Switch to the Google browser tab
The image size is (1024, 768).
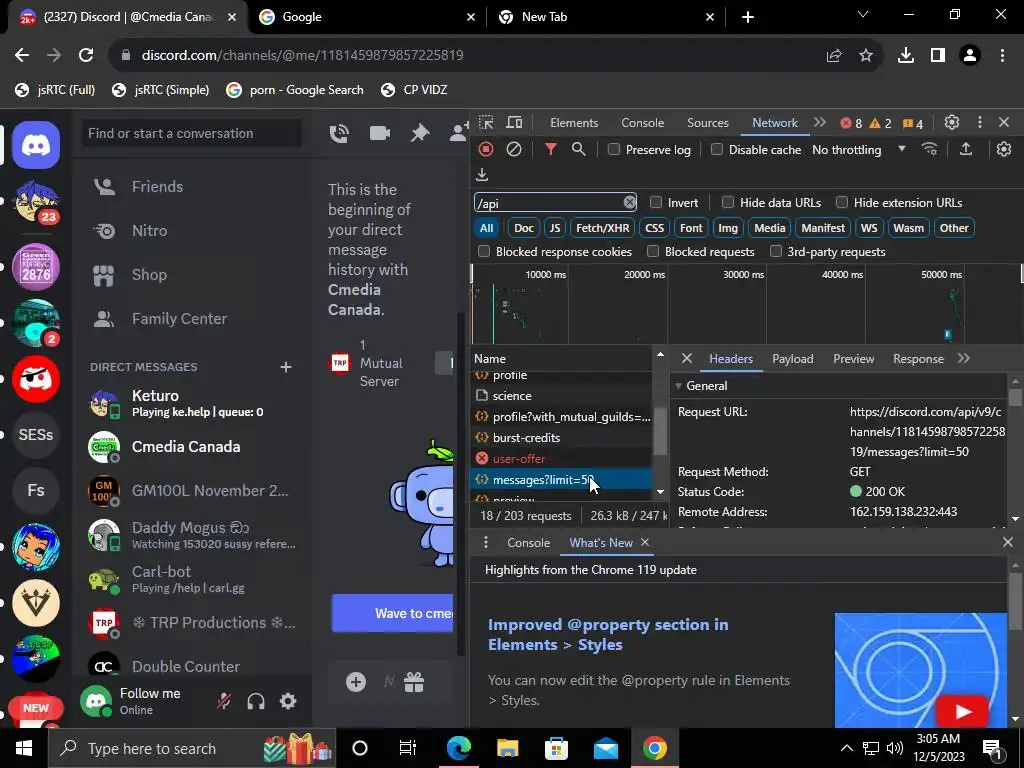click(366, 17)
